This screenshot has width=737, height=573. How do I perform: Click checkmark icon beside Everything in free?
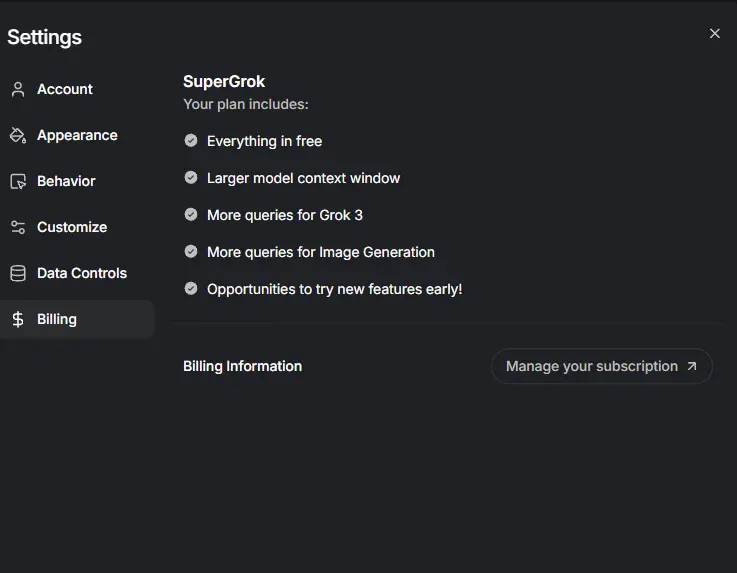tap(191, 141)
